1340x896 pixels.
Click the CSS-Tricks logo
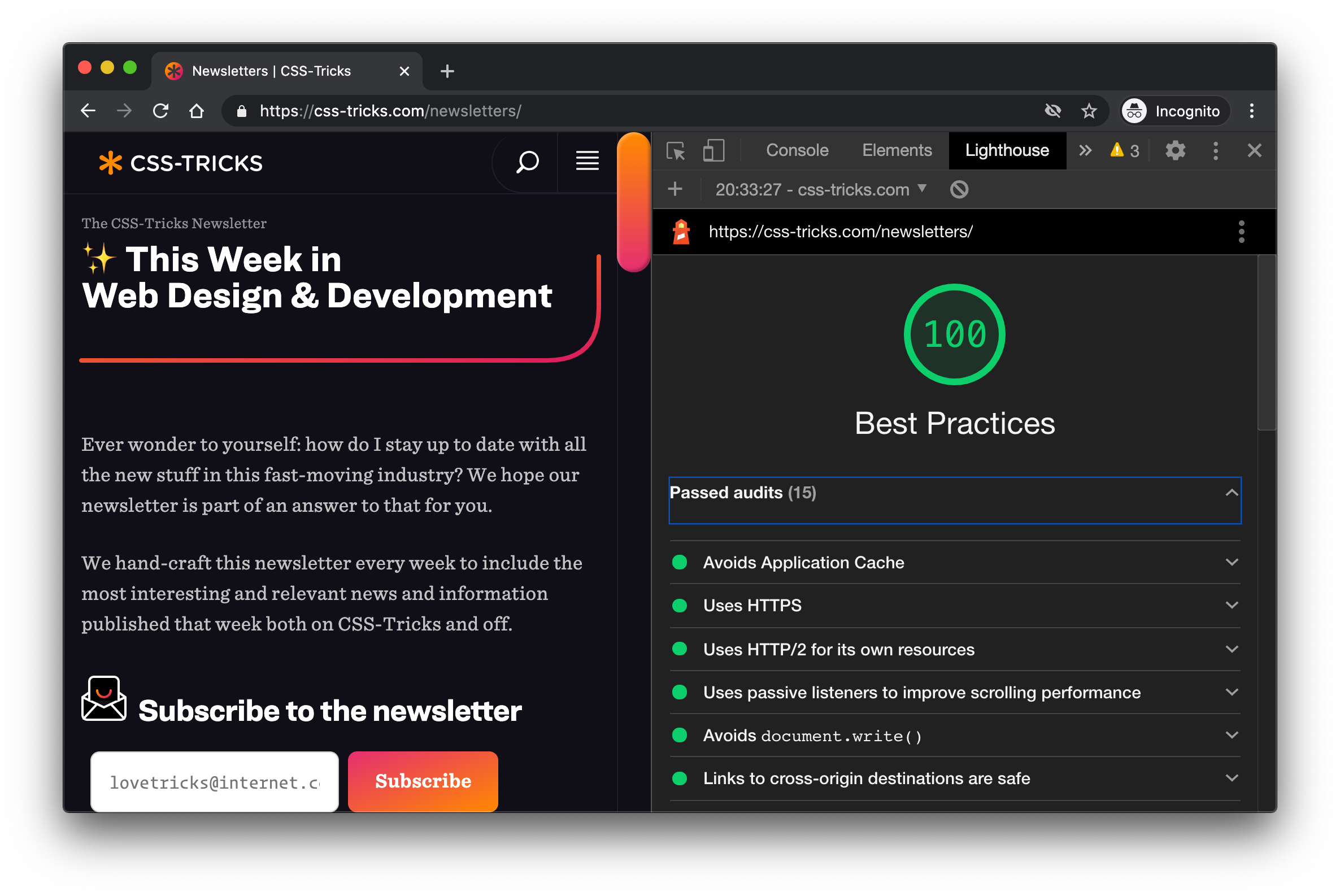click(180, 163)
